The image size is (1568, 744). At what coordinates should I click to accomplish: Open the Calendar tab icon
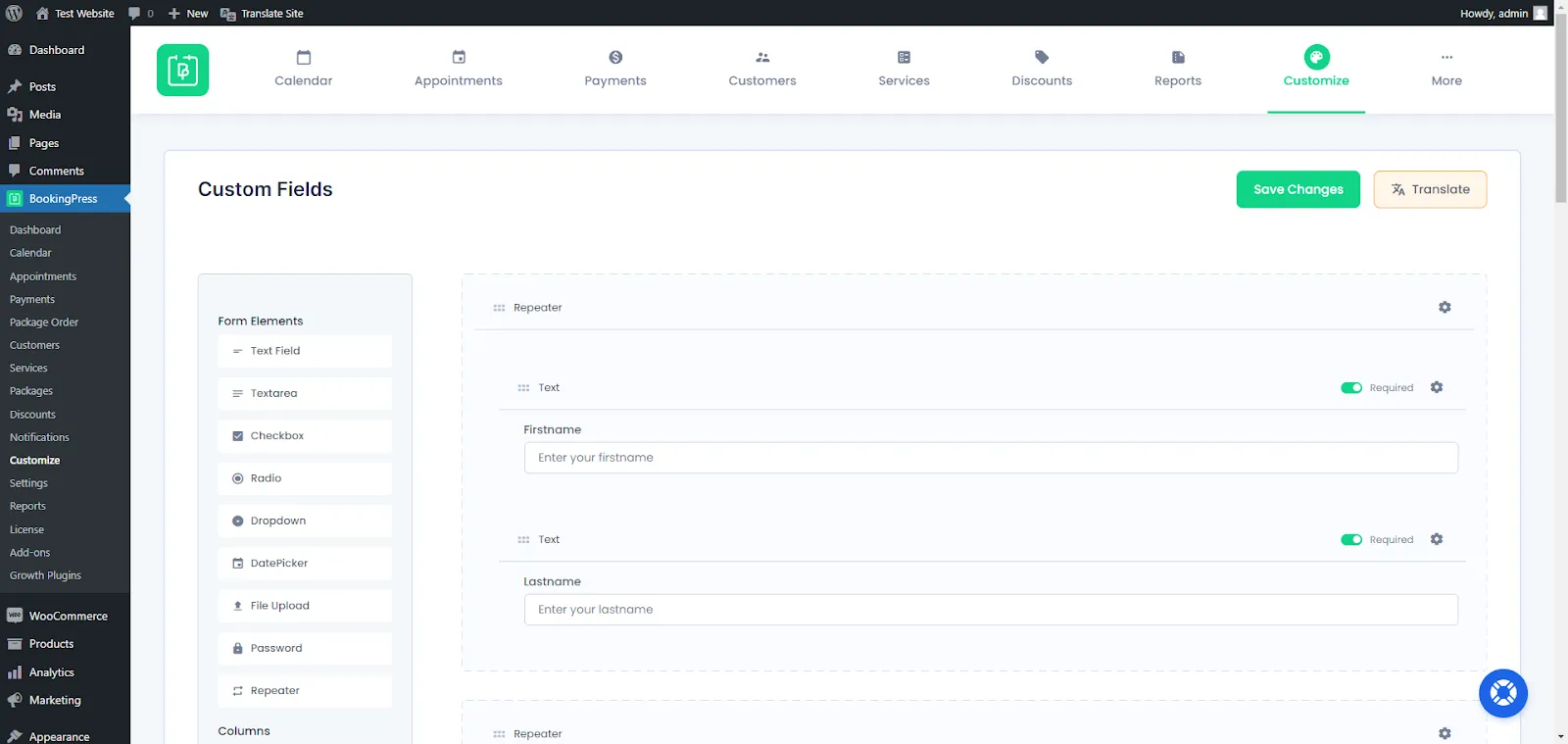pyautogui.click(x=304, y=57)
